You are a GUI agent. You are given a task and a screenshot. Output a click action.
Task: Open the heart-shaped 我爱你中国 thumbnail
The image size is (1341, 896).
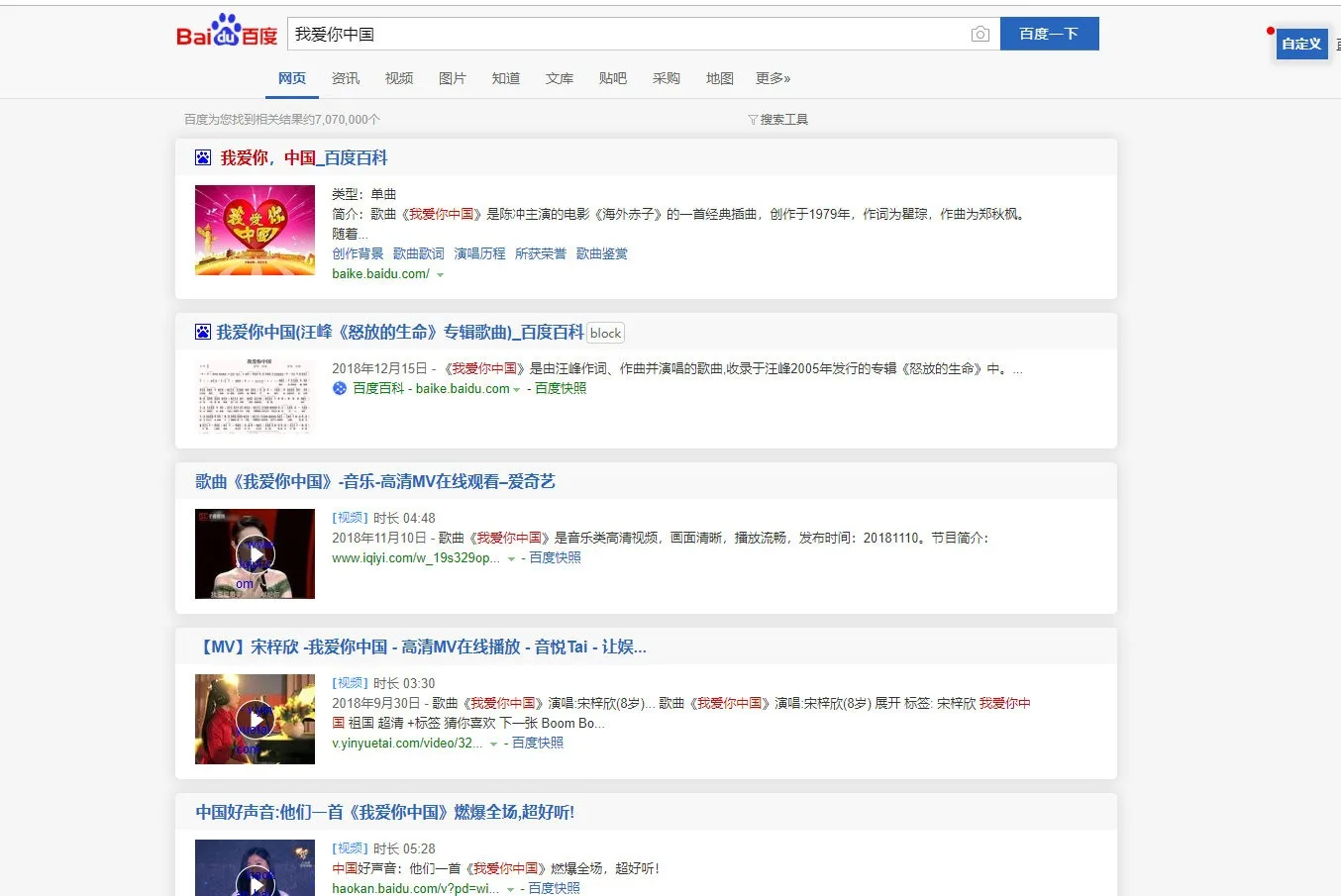255,230
